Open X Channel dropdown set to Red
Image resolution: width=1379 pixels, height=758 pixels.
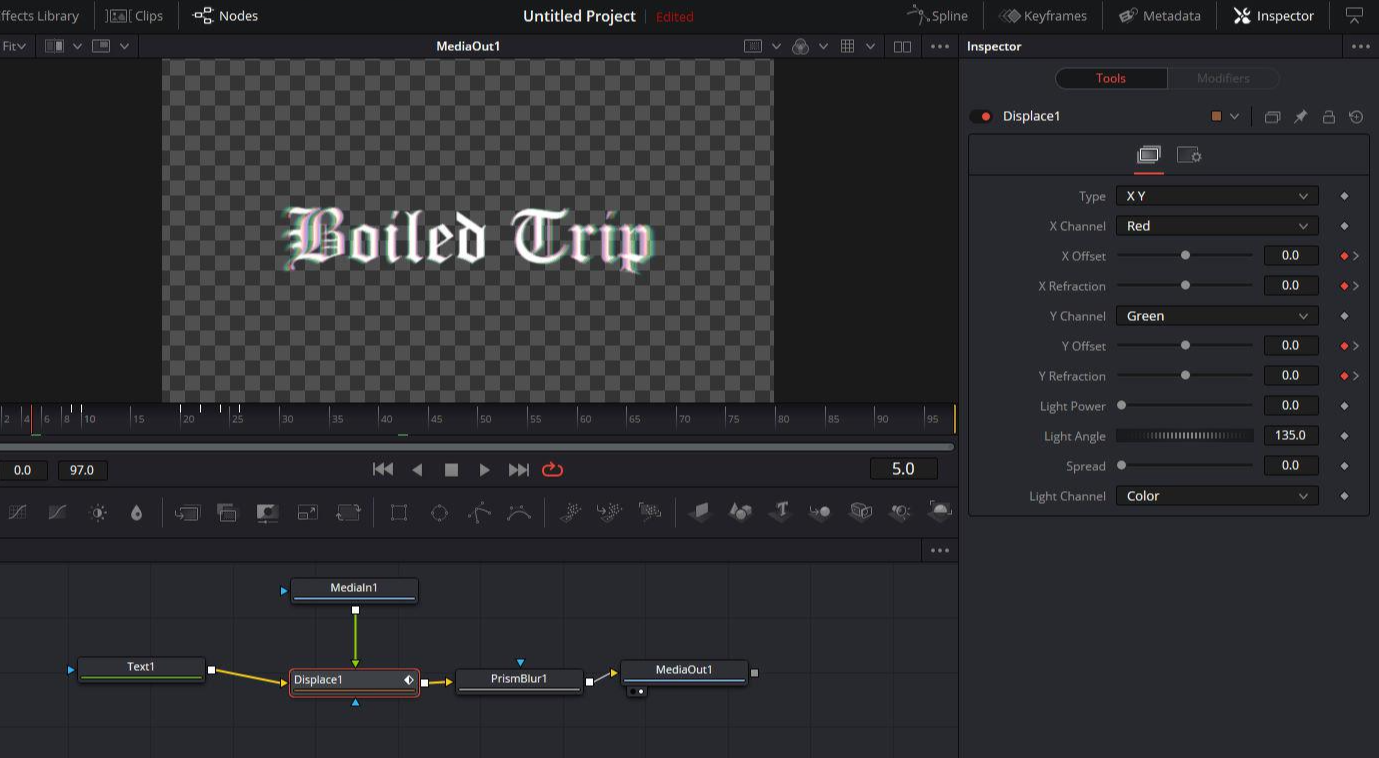point(1217,226)
